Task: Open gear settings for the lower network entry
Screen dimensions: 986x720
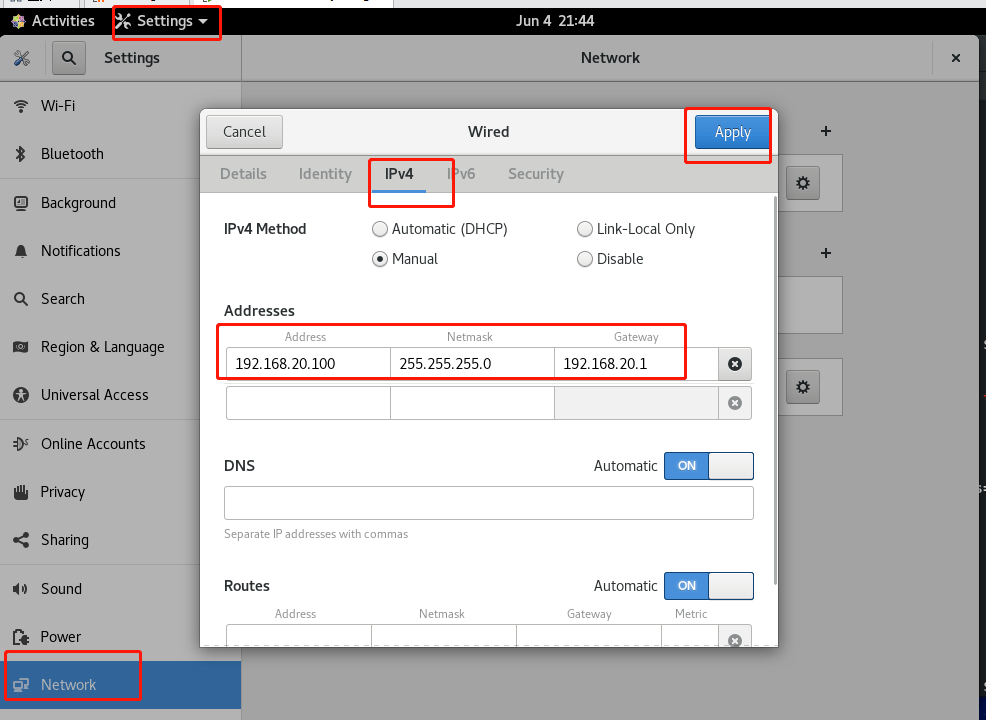Action: tap(802, 387)
